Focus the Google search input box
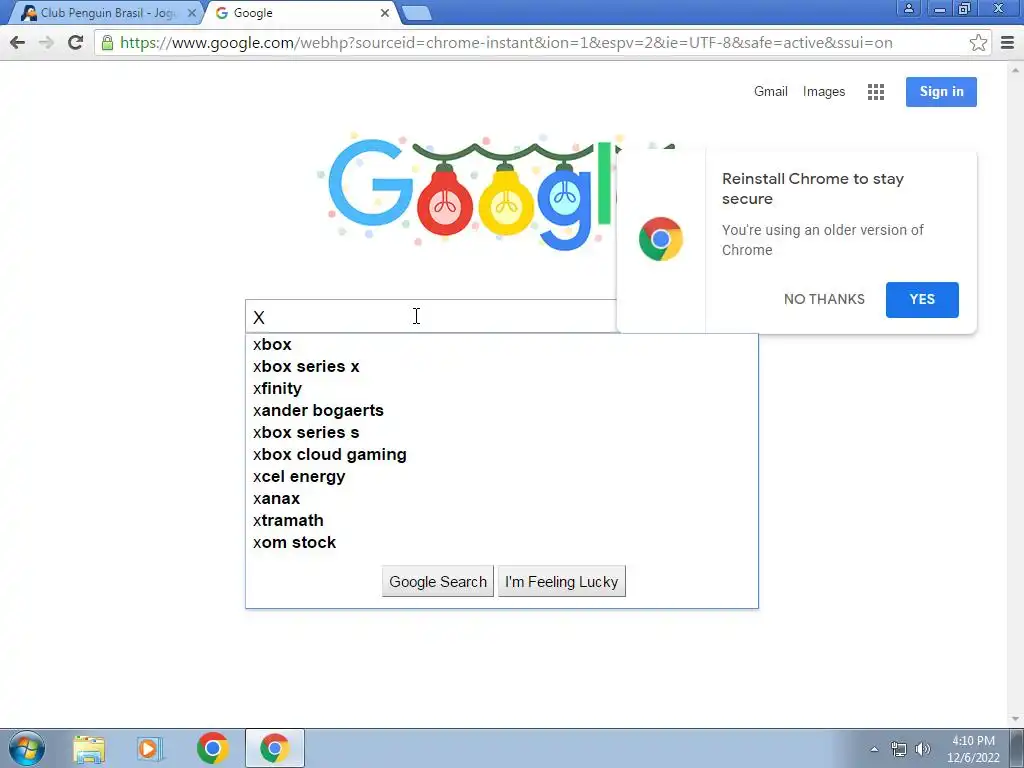 431,317
